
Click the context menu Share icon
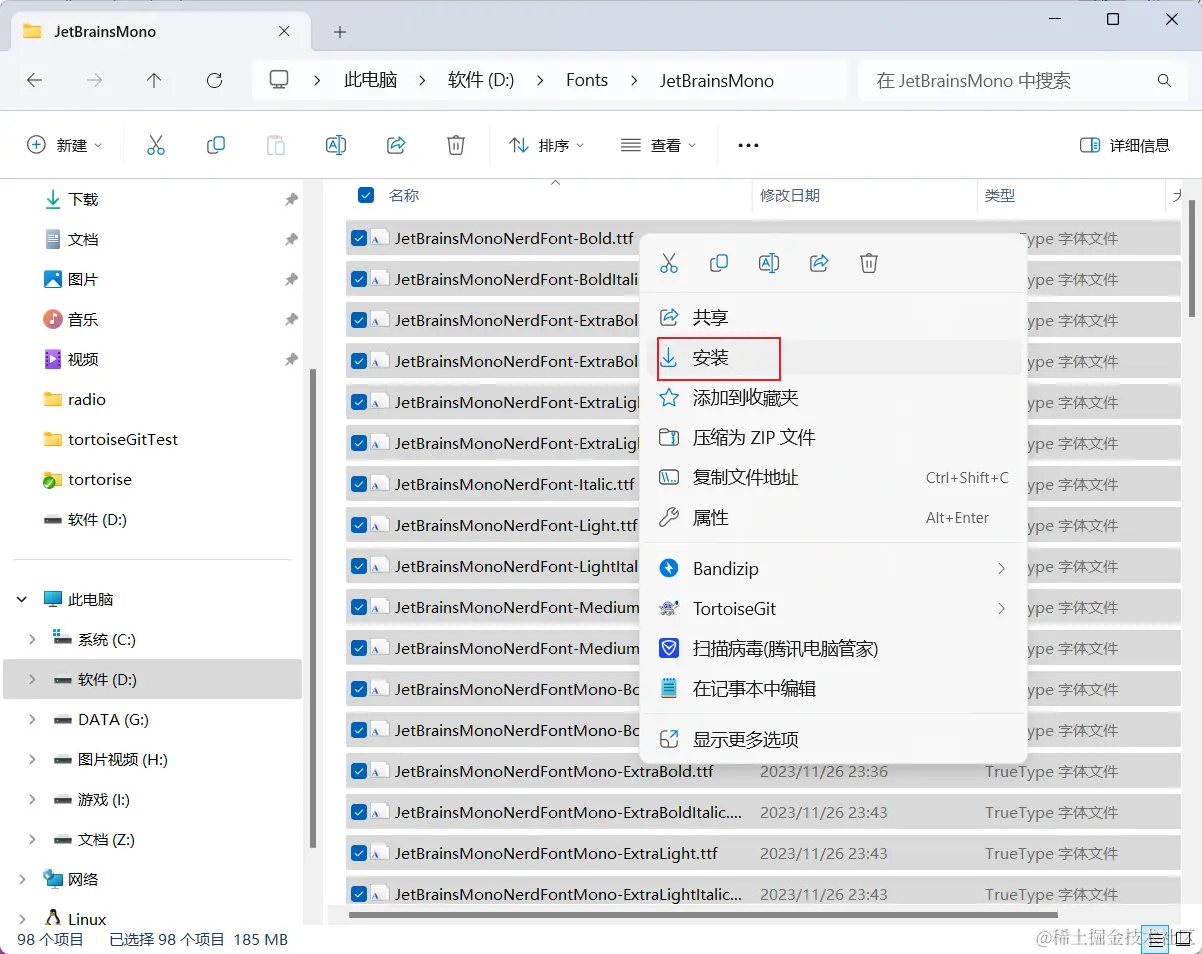pyautogui.click(x=819, y=263)
